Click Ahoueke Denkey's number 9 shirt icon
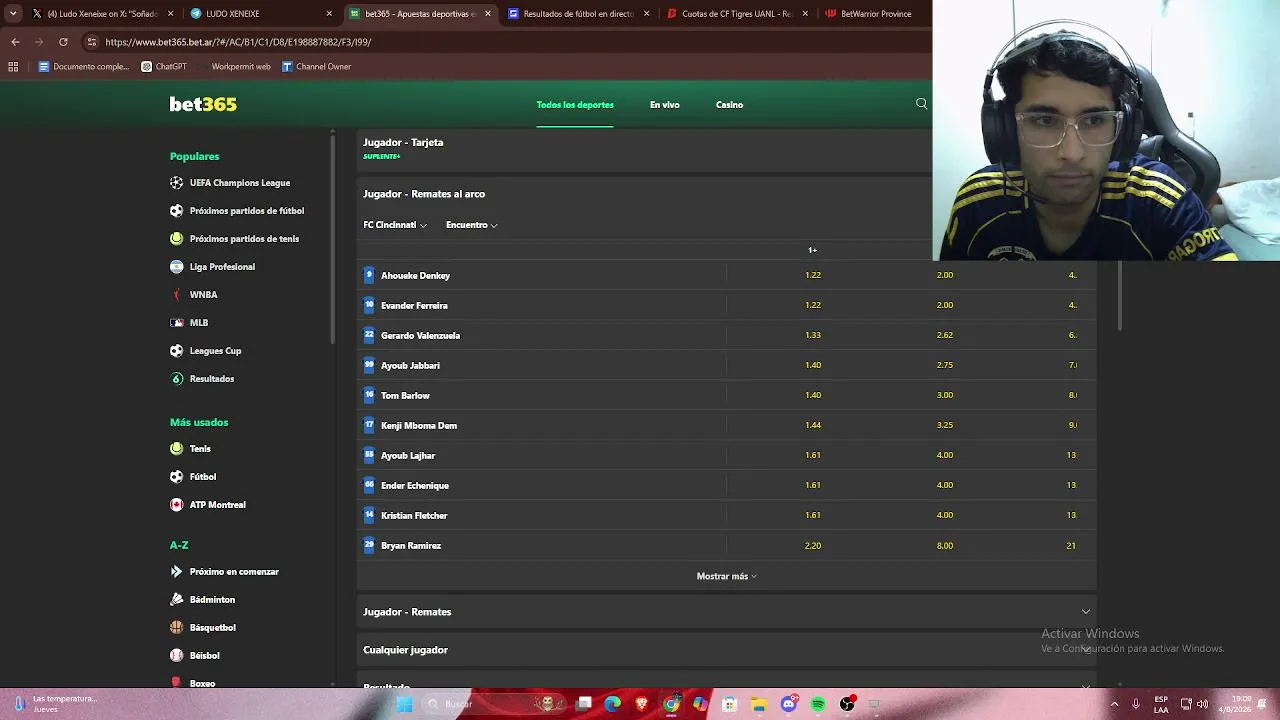This screenshot has height=720, width=1280. point(369,275)
